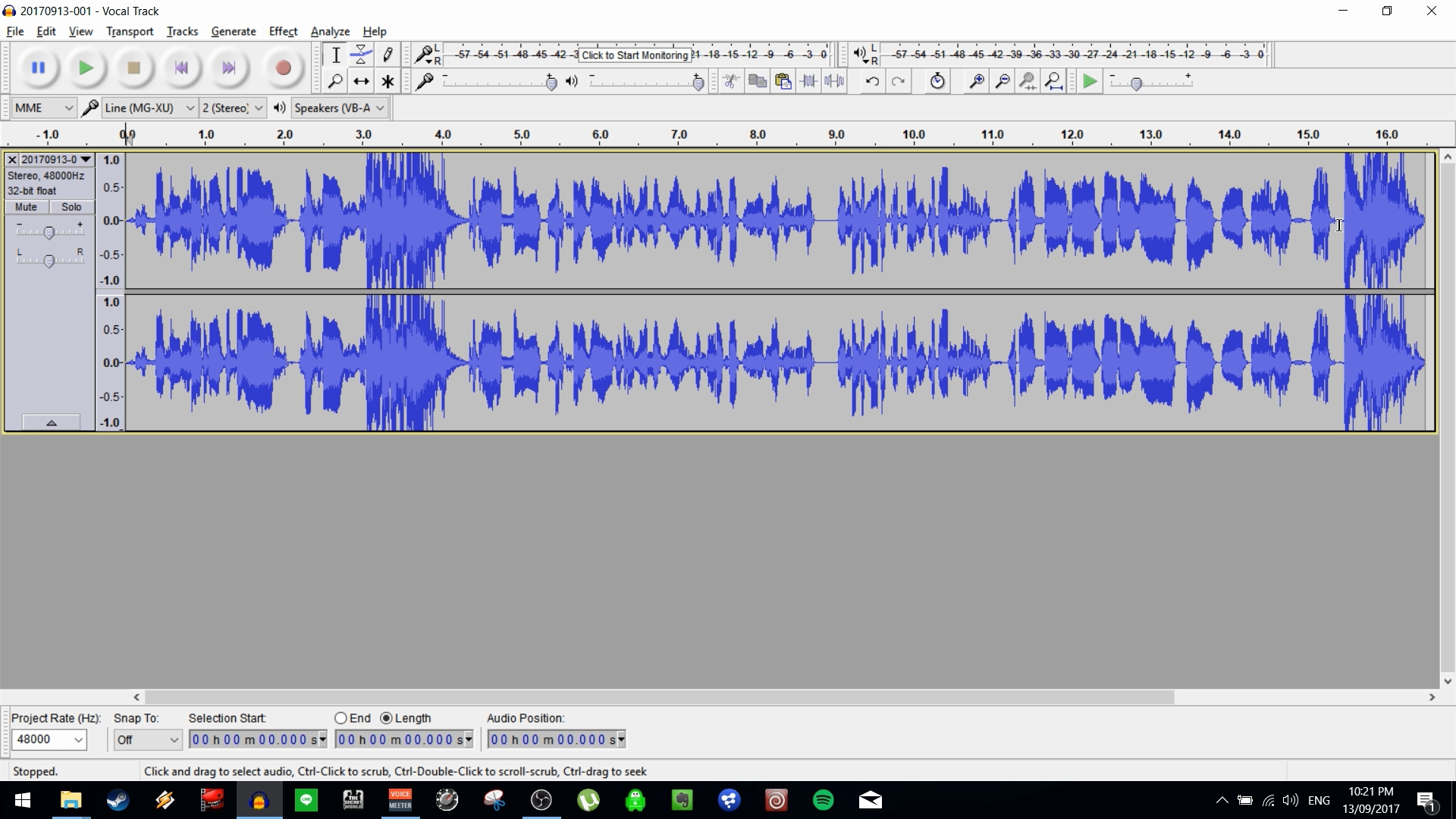Click the track pan L/R slider knob

click(49, 261)
